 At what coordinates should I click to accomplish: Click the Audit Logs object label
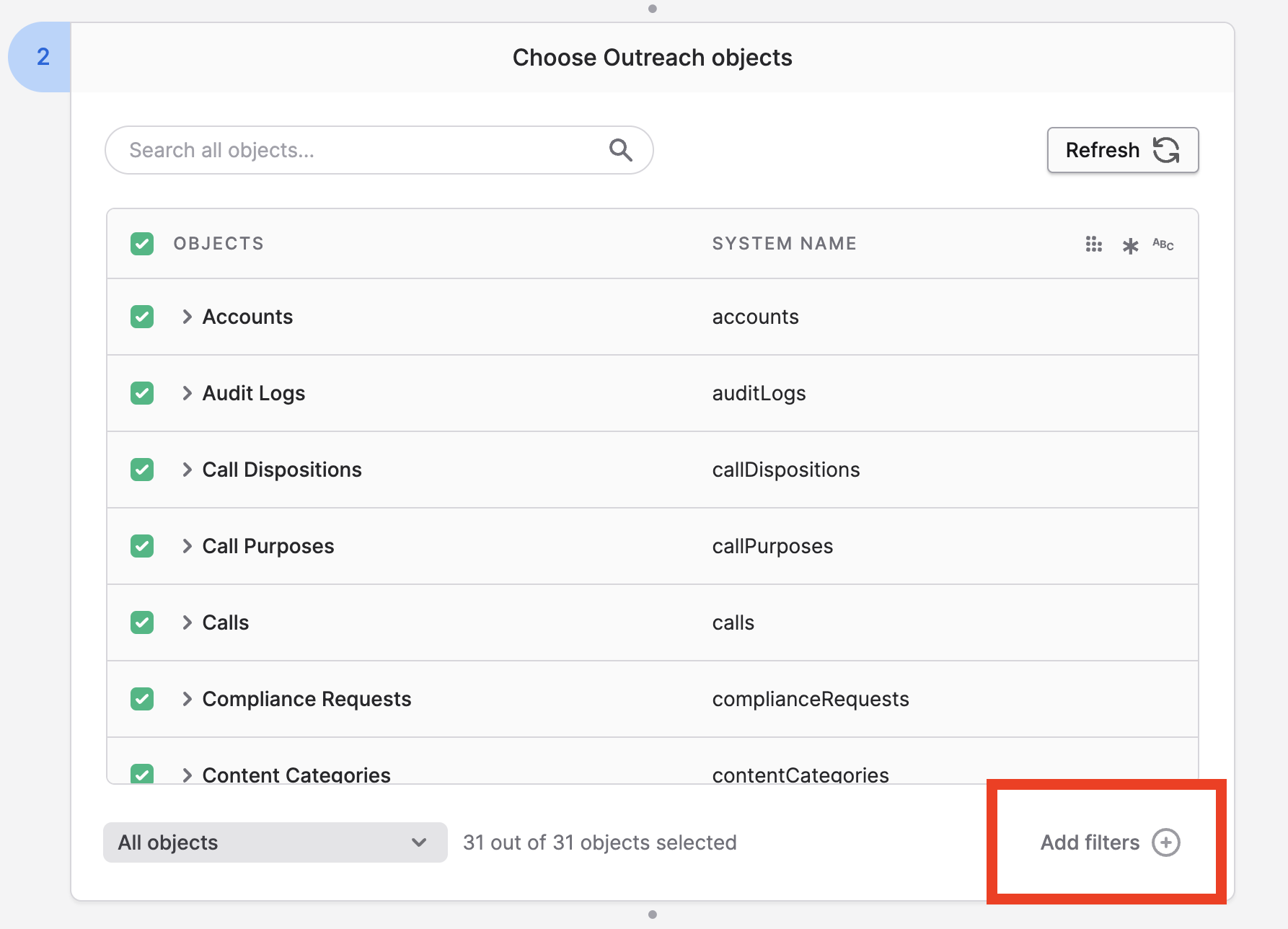254,393
